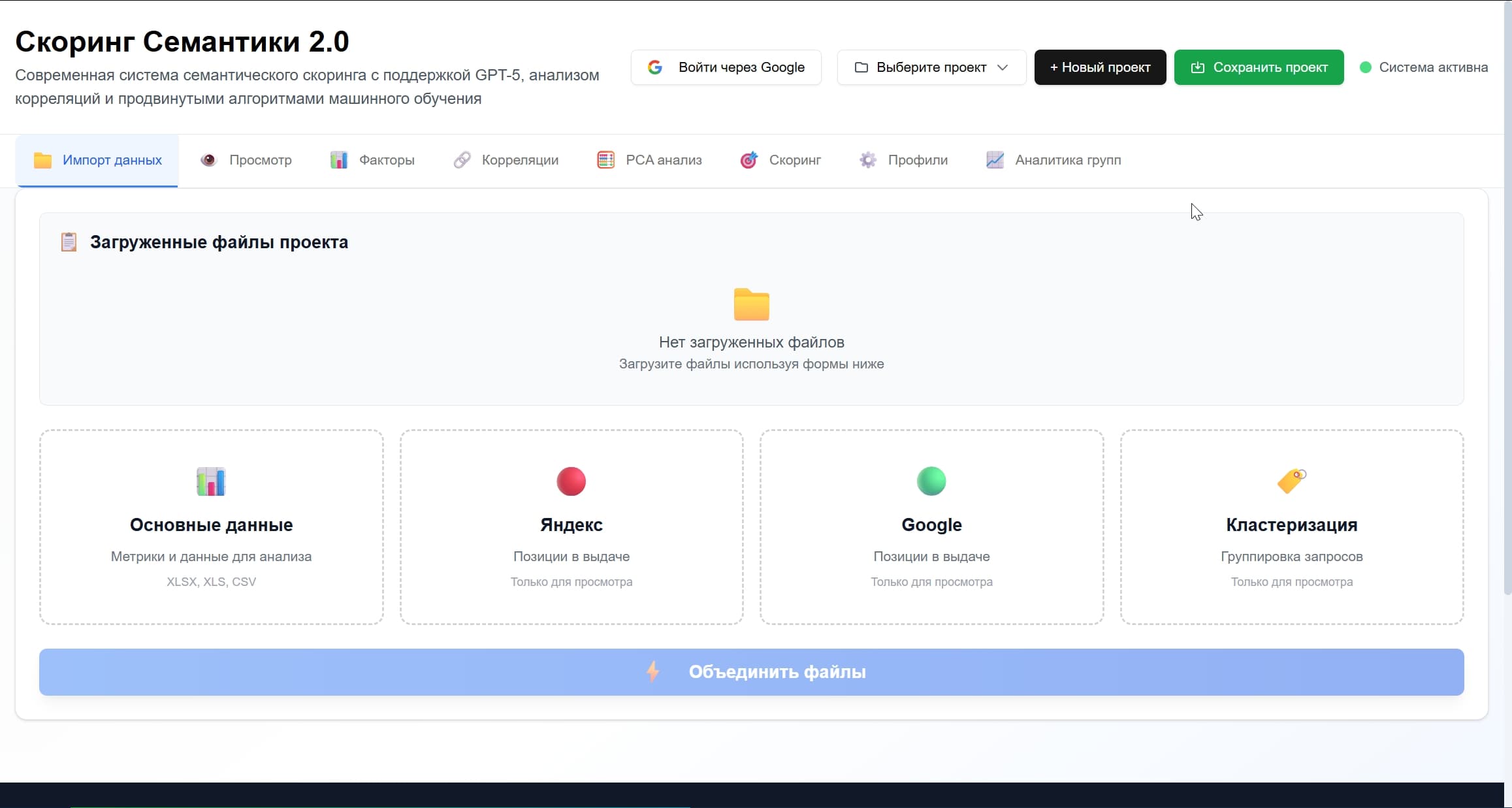Click the chain link Корреляции icon
Image resolution: width=1512 pixels, height=808 pixels.
point(462,160)
